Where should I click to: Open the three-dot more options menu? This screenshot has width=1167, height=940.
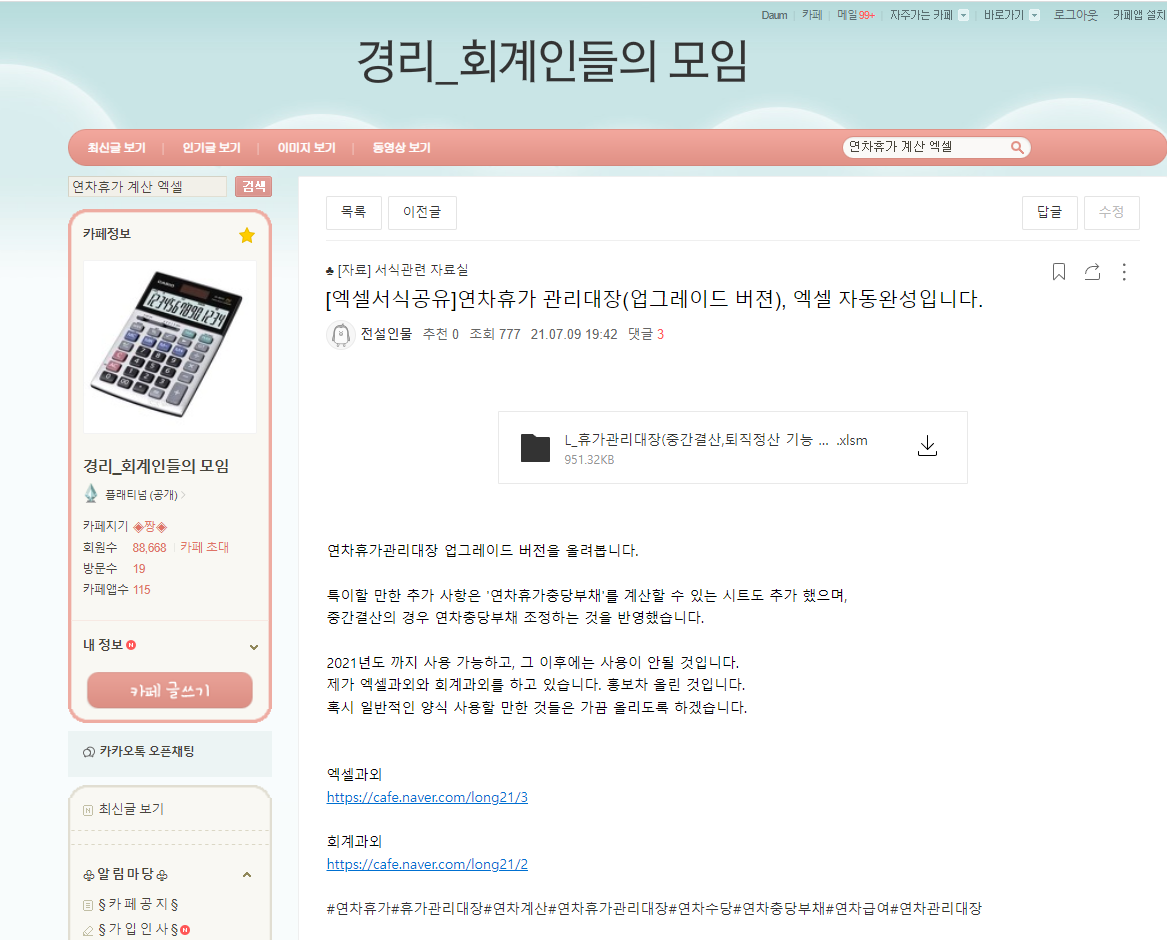[x=1124, y=272]
